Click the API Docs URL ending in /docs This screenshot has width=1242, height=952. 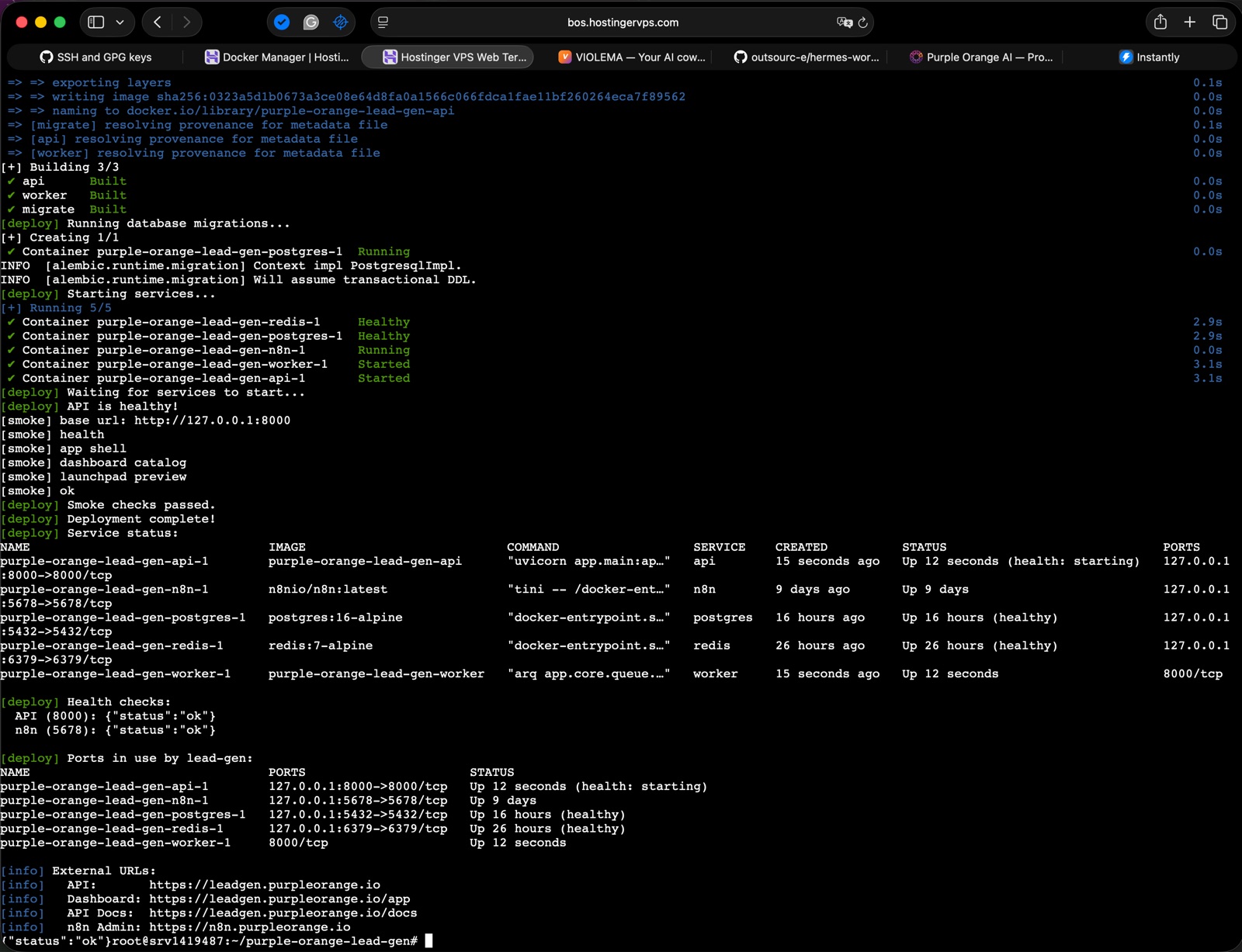click(x=283, y=913)
